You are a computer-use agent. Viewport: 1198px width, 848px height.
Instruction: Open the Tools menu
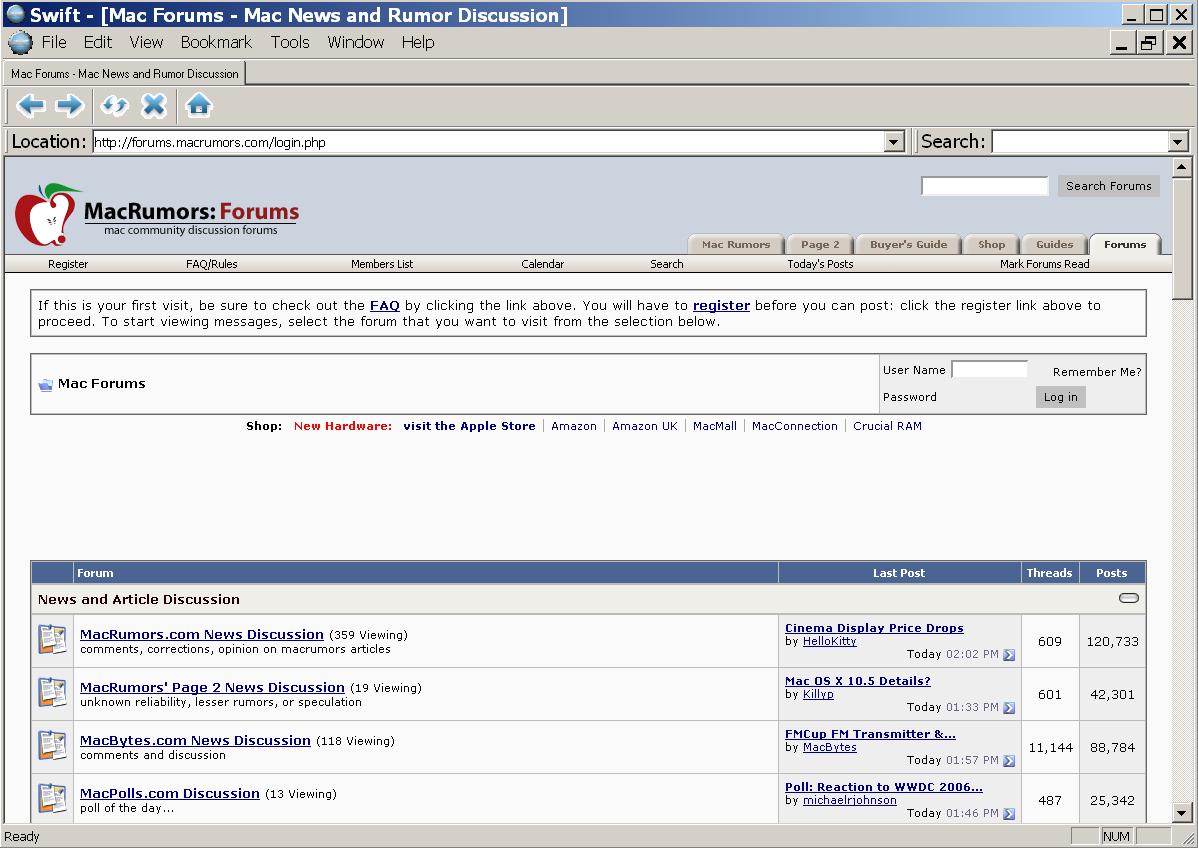tap(290, 43)
